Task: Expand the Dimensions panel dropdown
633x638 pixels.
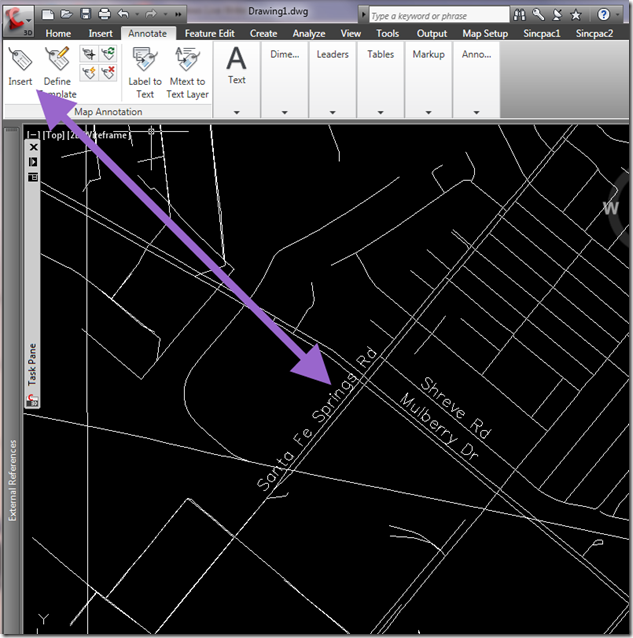Action: tap(285, 112)
